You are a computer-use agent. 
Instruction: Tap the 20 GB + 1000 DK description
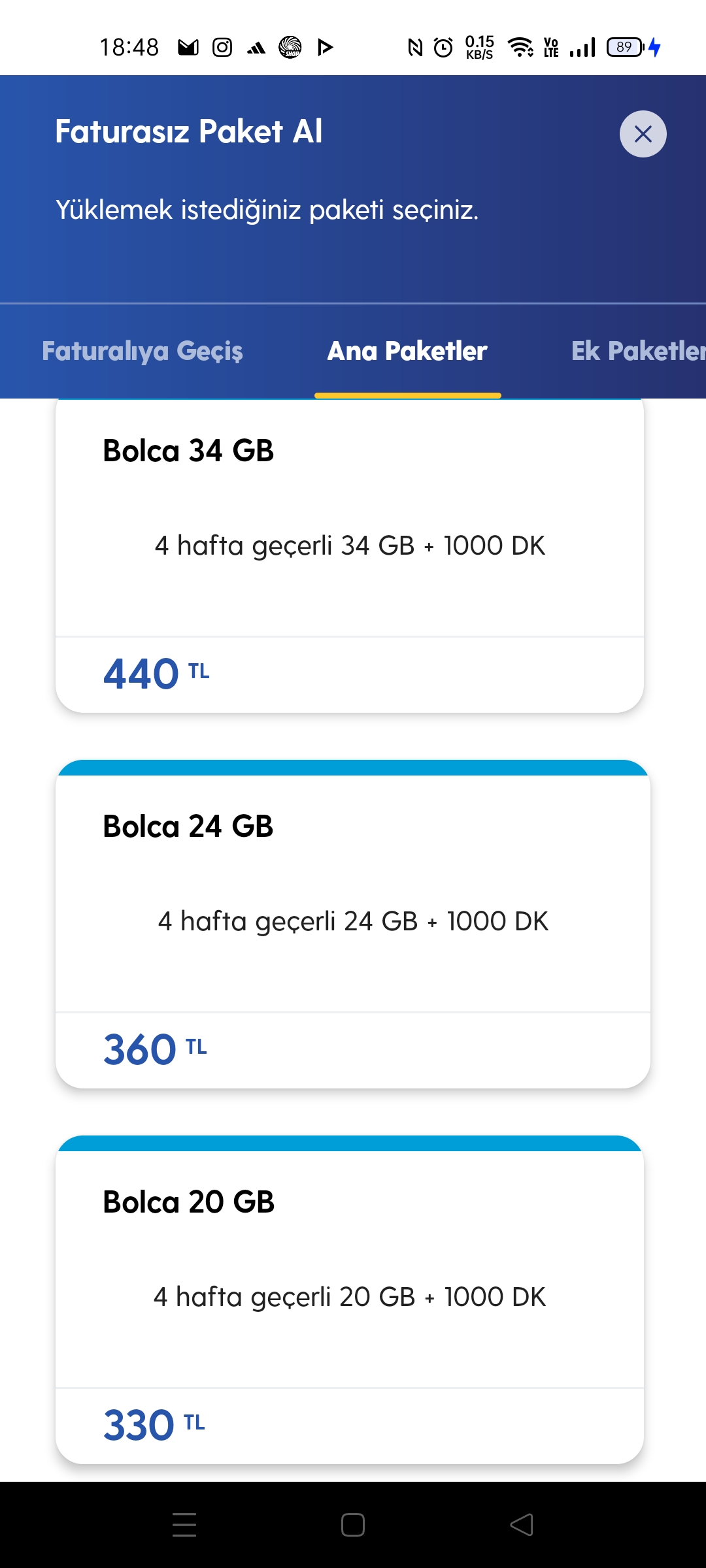[350, 1297]
